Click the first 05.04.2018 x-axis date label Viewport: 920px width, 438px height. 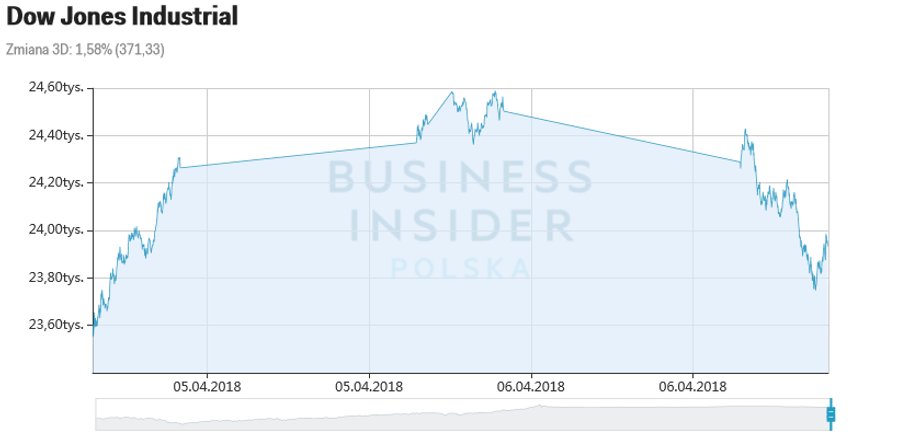[207, 387]
